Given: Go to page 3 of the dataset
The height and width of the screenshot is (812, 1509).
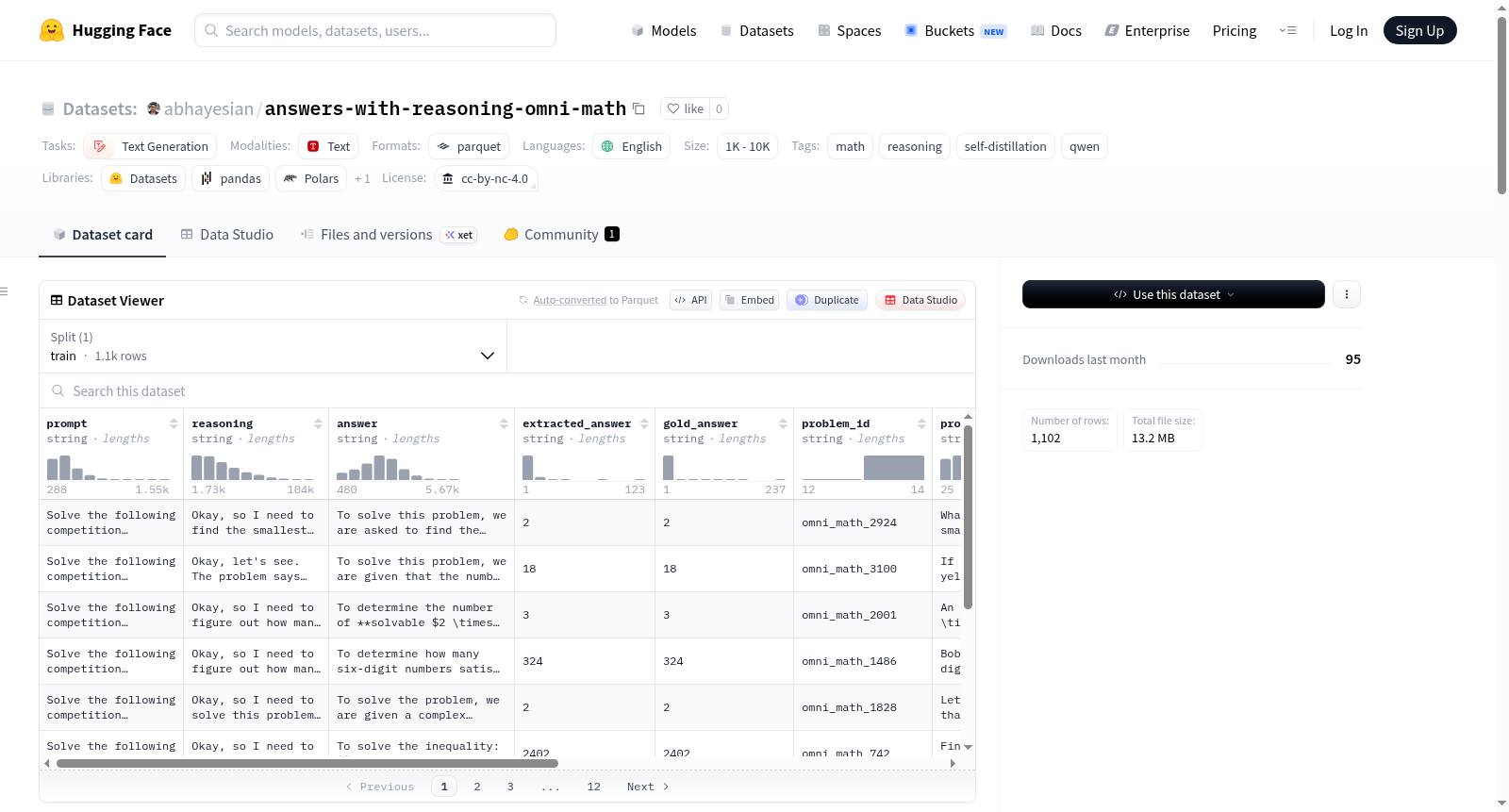Looking at the screenshot, I should (510, 787).
